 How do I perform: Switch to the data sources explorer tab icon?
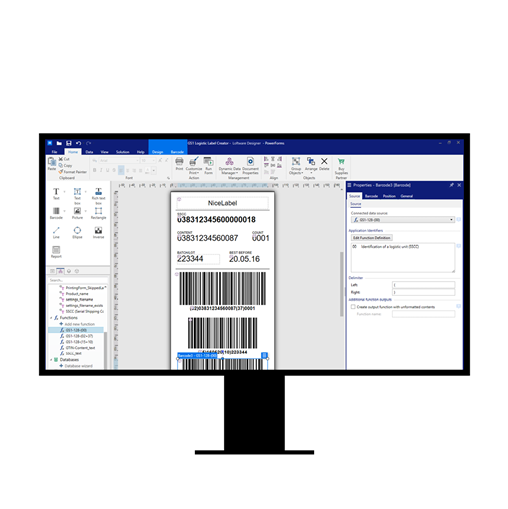tap(60, 271)
